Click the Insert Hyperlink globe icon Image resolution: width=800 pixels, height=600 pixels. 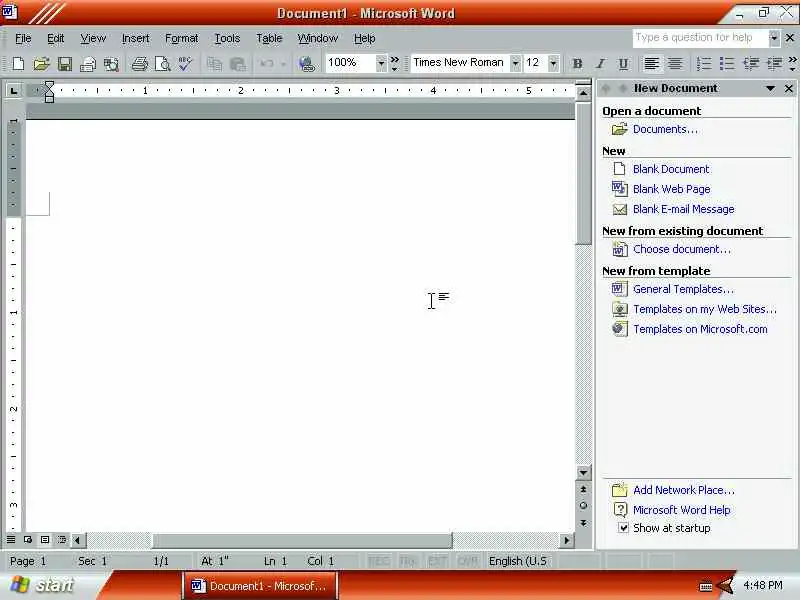point(307,63)
